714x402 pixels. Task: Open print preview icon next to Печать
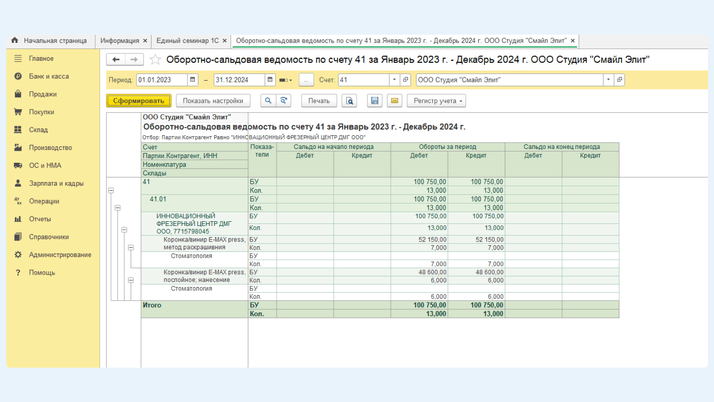tap(349, 101)
